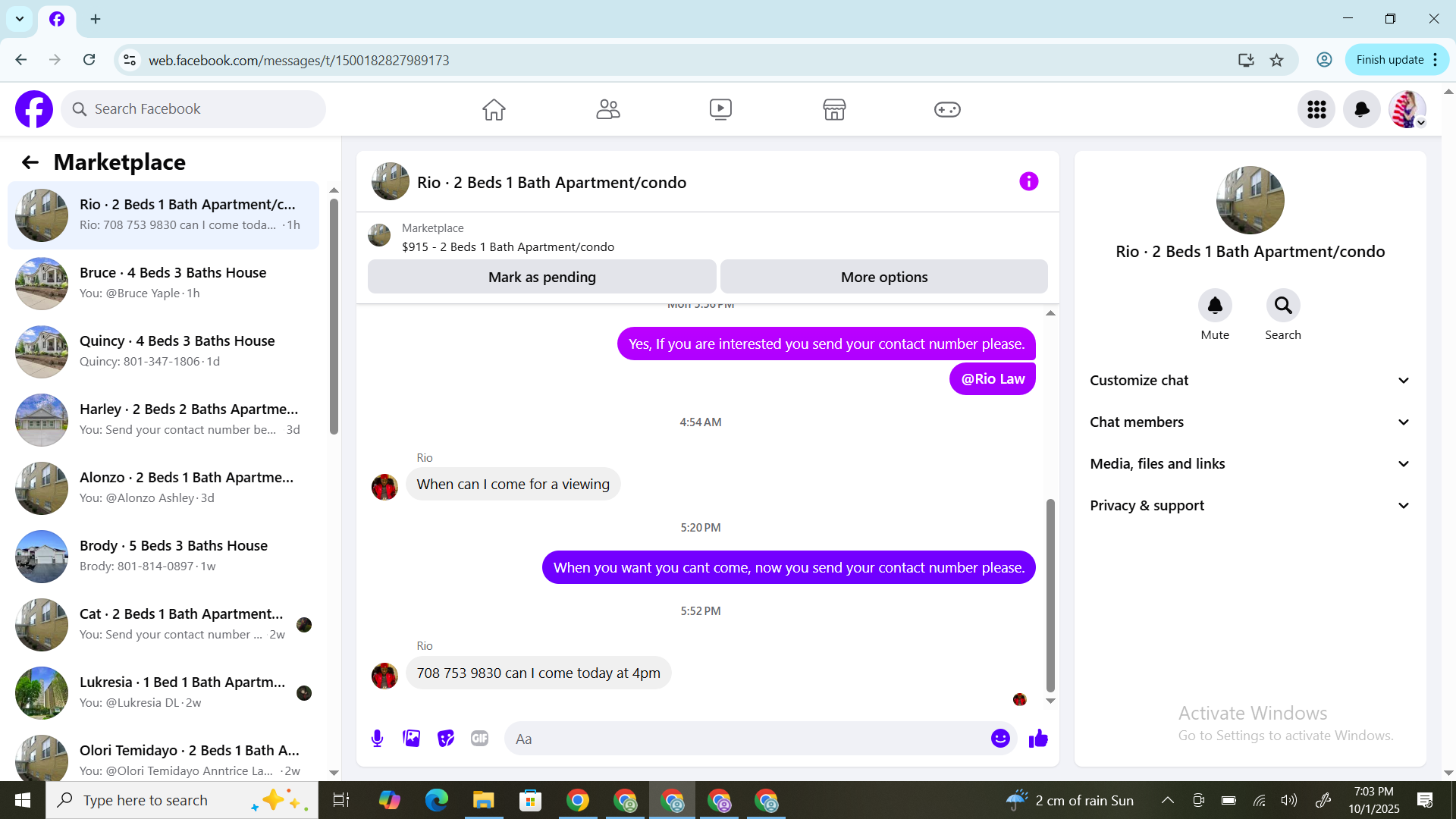Bookmark this page star icon
Screen dimensions: 1456x819
(1277, 60)
